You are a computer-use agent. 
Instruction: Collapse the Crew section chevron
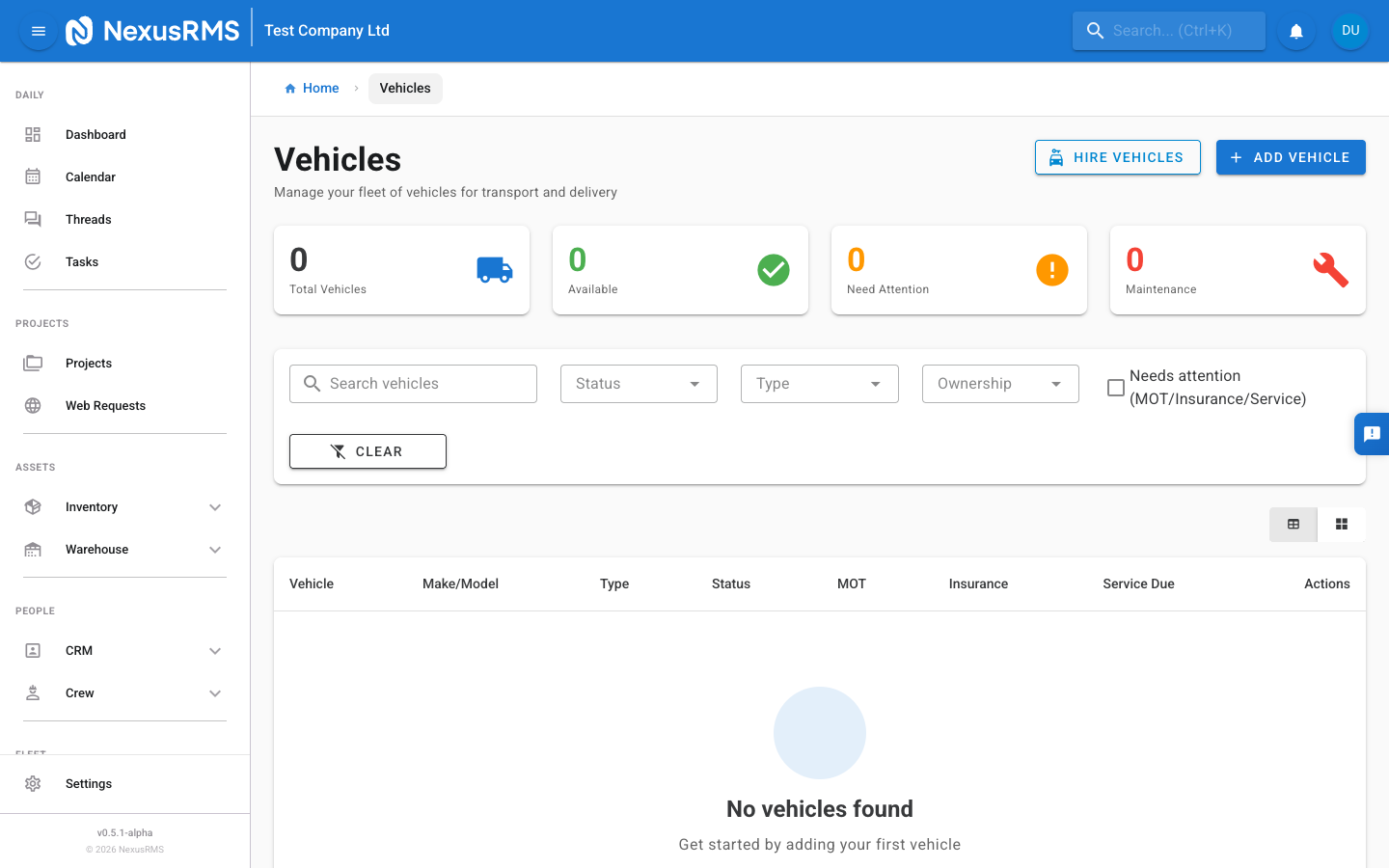[215, 692]
